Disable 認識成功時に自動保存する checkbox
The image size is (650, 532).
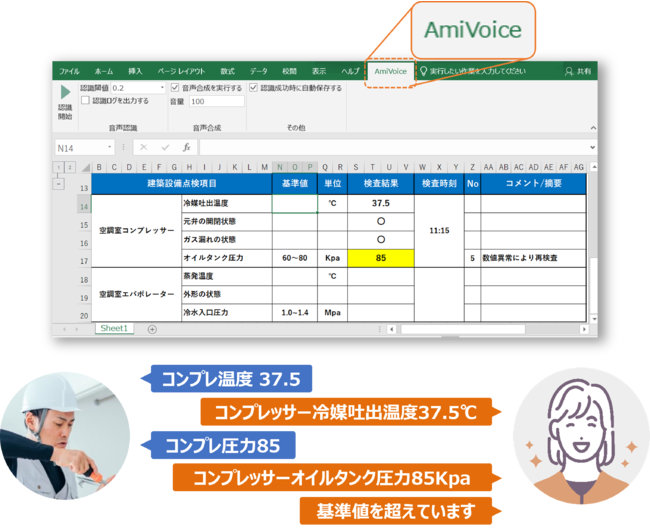[x=253, y=88]
